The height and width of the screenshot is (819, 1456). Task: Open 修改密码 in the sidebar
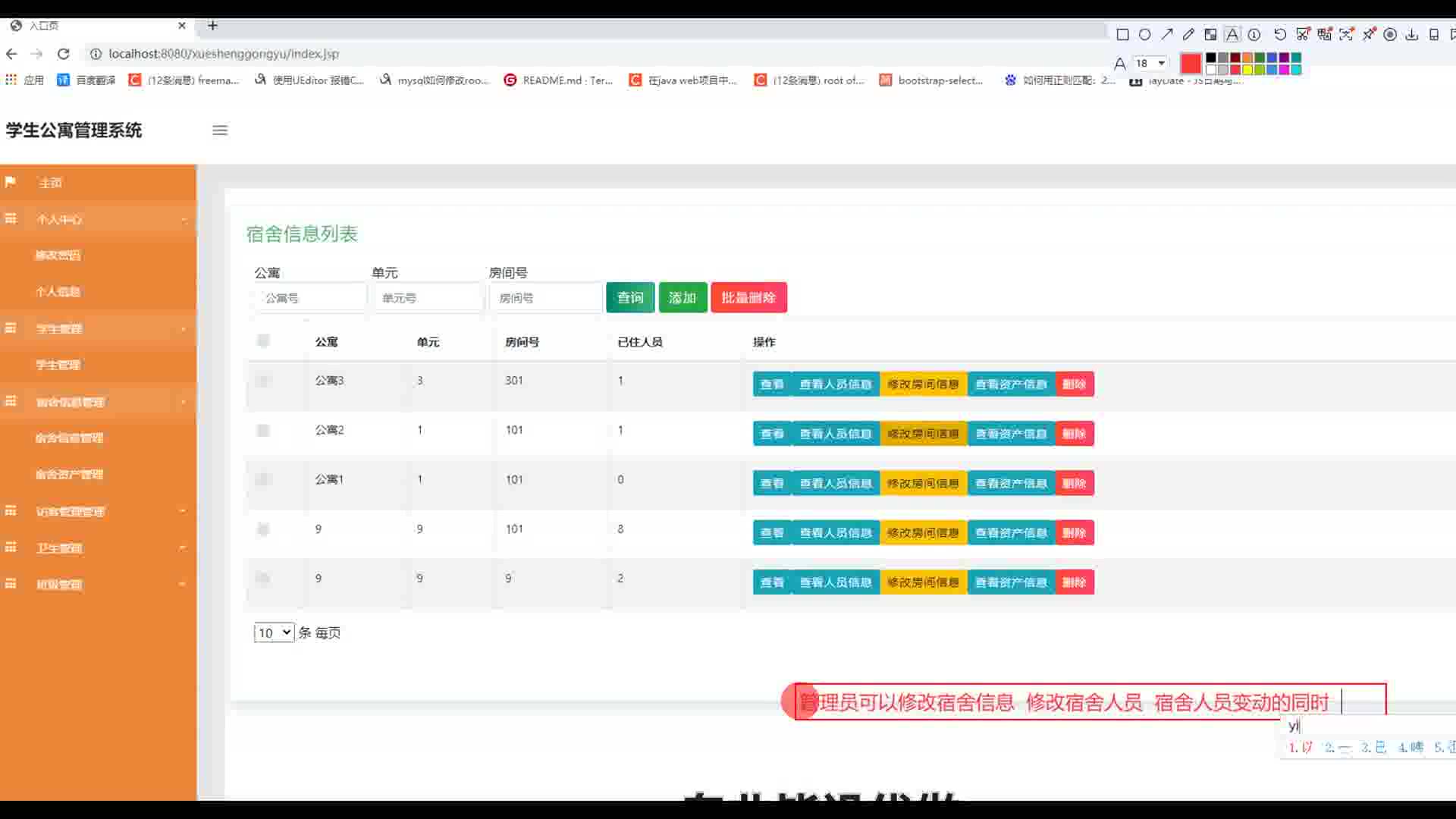58,256
